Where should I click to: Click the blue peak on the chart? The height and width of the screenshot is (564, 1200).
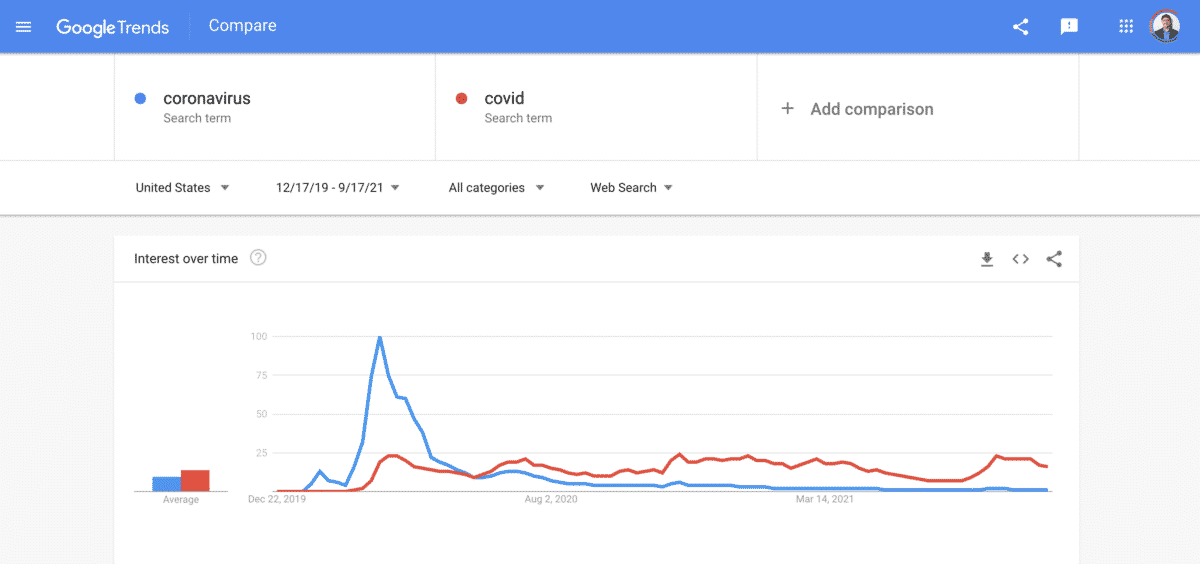pyautogui.click(x=380, y=338)
